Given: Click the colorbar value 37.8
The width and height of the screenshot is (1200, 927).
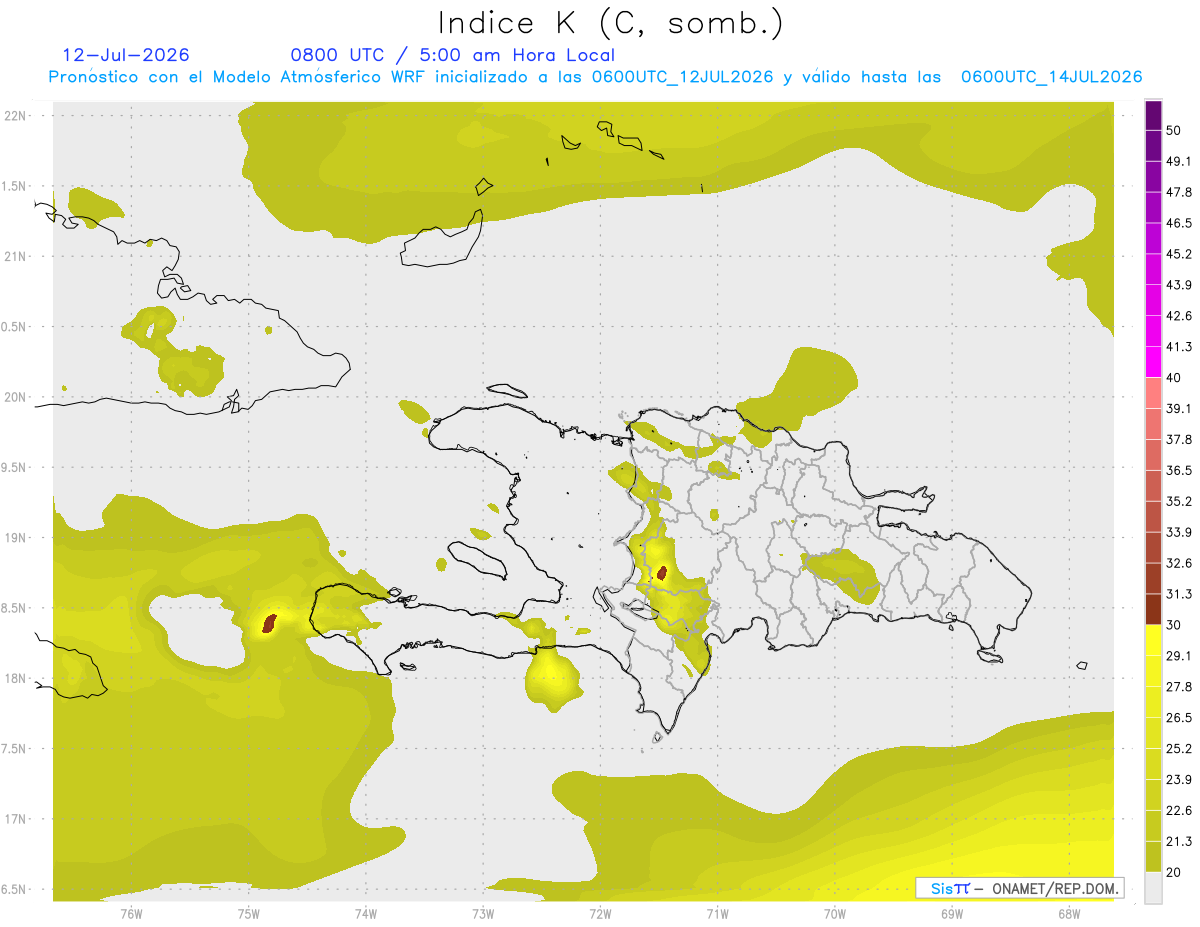Looking at the screenshot, I should [1179, 440].
